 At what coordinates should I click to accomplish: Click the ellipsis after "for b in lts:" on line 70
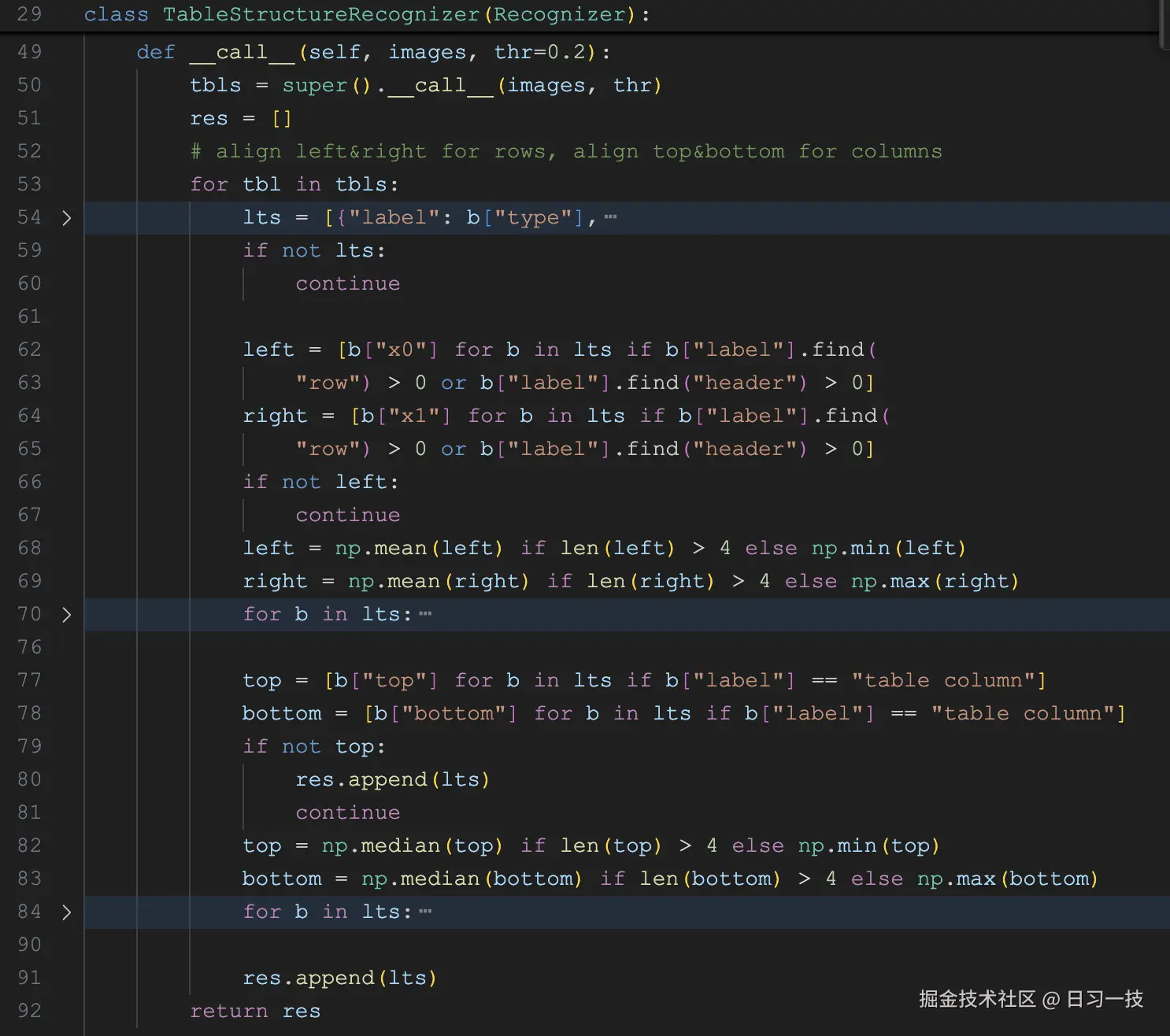pyautogui.click(x=425, y=613)
